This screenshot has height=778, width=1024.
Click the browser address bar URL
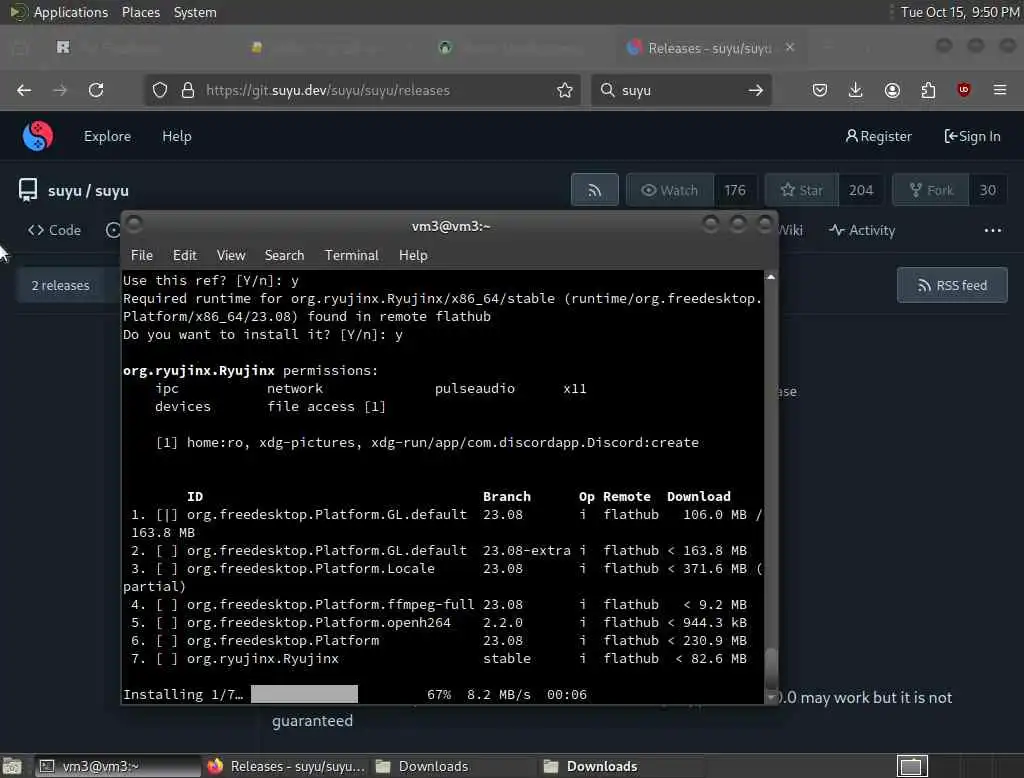click(328, 90)
